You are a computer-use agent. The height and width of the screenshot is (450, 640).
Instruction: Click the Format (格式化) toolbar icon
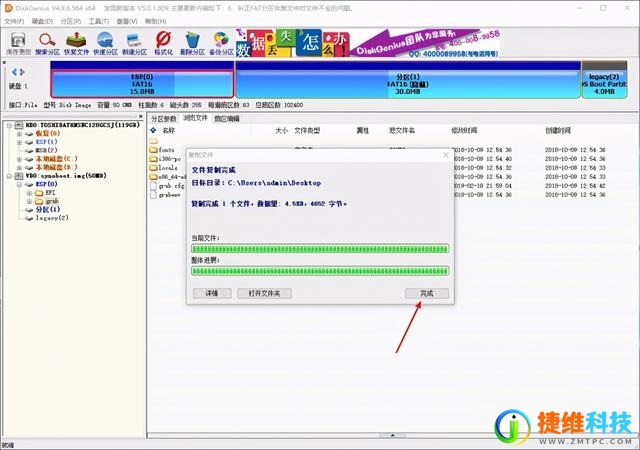pos(164,41)
